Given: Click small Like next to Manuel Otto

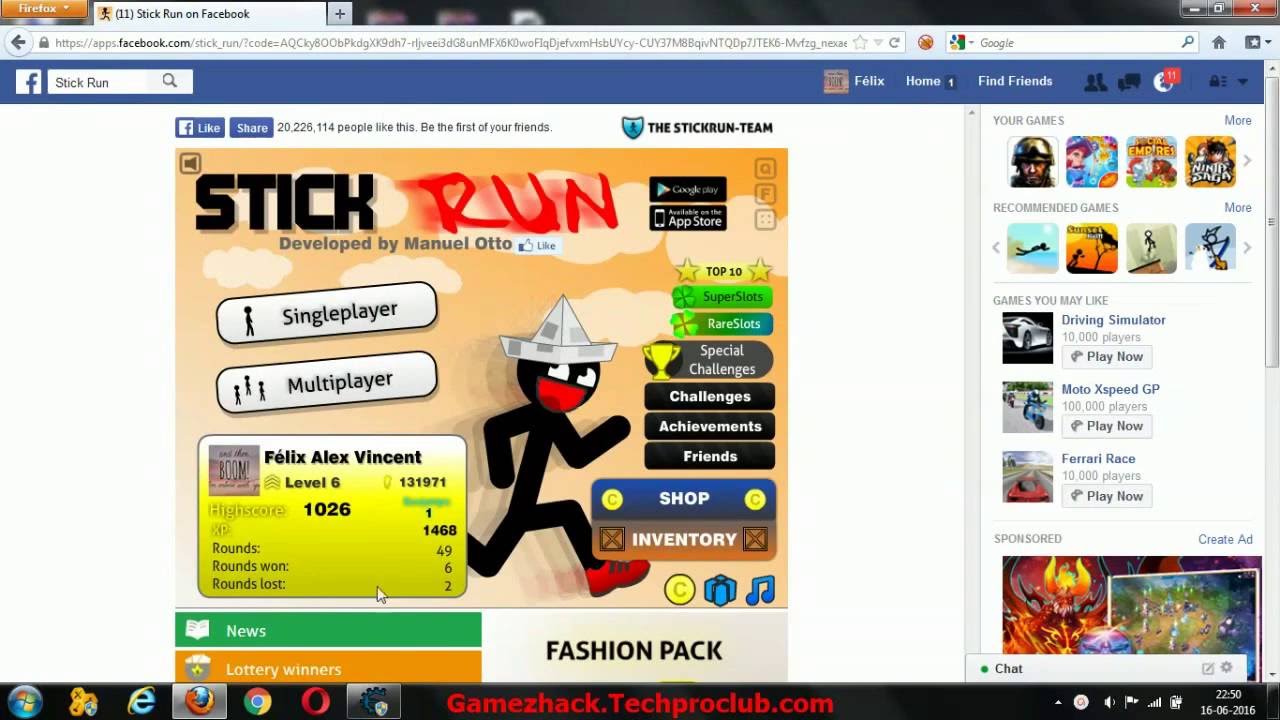Looking at the screenshot, I should coord(538,246).
